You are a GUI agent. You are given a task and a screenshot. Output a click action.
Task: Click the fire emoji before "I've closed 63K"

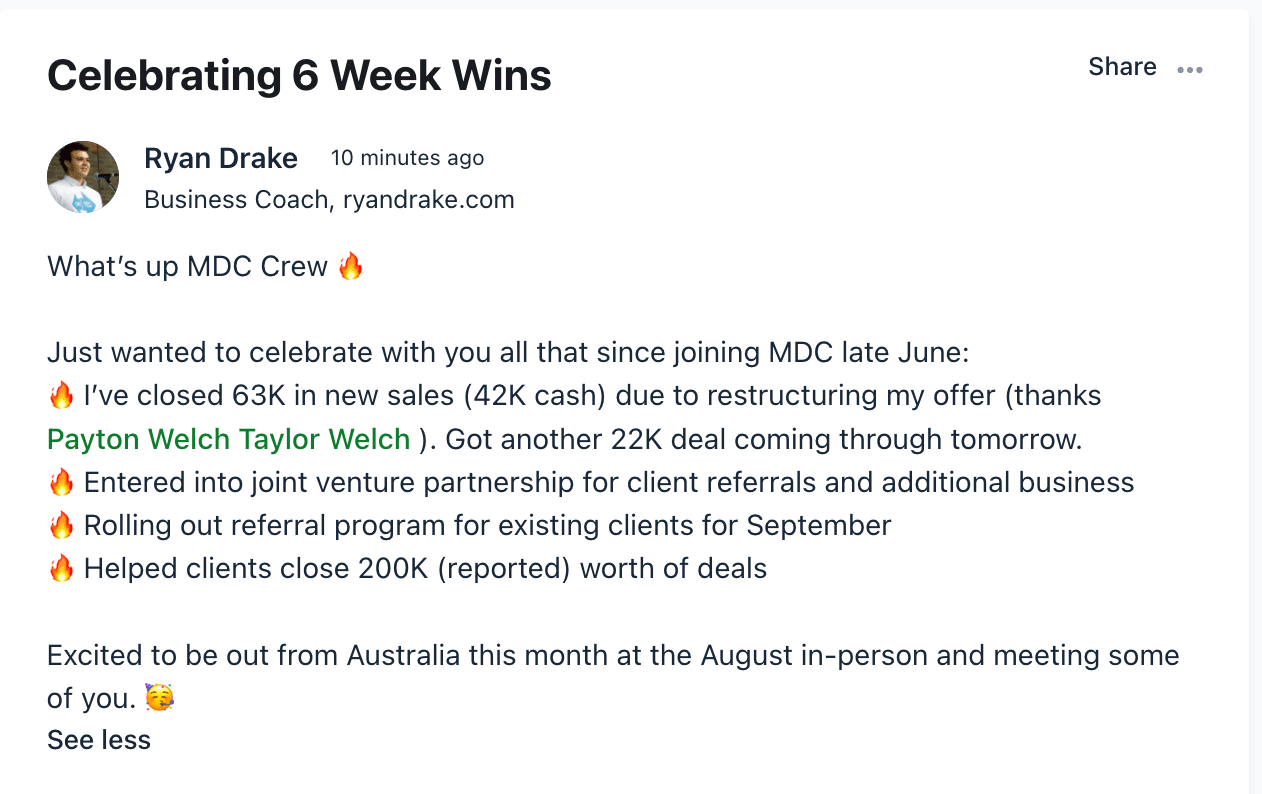(x=61, y=396)
